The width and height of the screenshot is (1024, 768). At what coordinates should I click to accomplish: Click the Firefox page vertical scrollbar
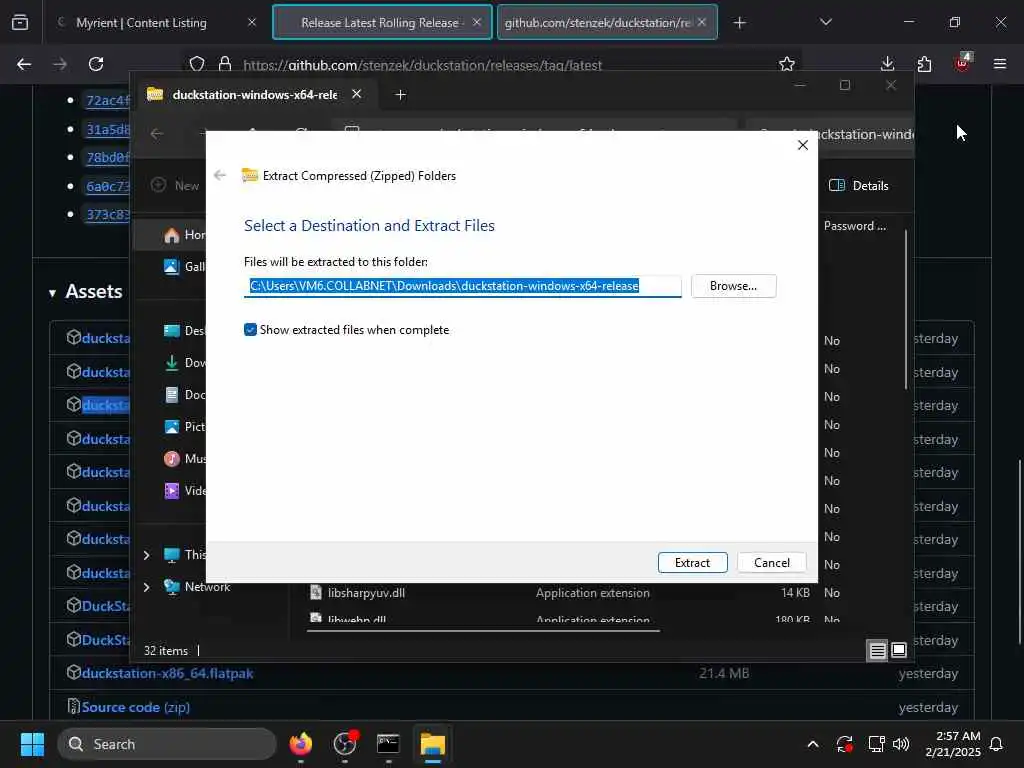[x=1019, y=552]
